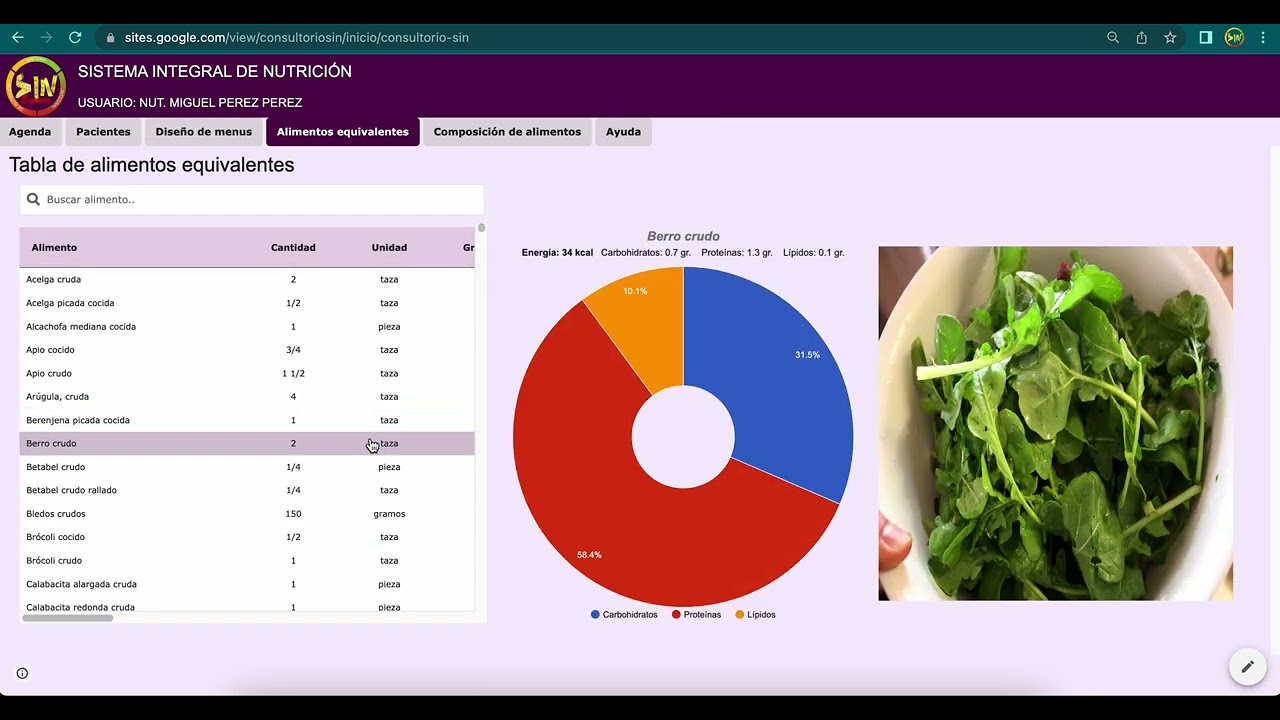
Task: Select the Apio crudo row
Action: (x=247, y=373)
